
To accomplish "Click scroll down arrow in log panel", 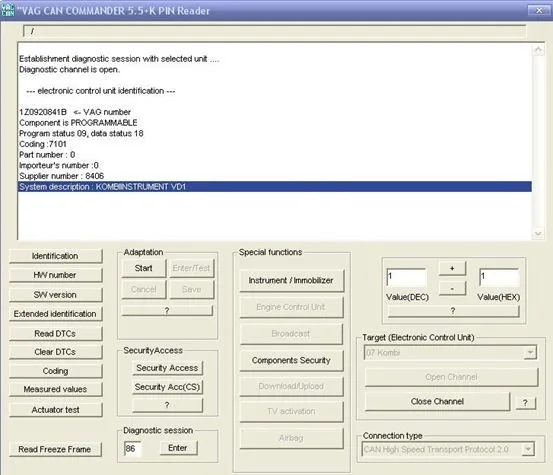I will point(538,233).
